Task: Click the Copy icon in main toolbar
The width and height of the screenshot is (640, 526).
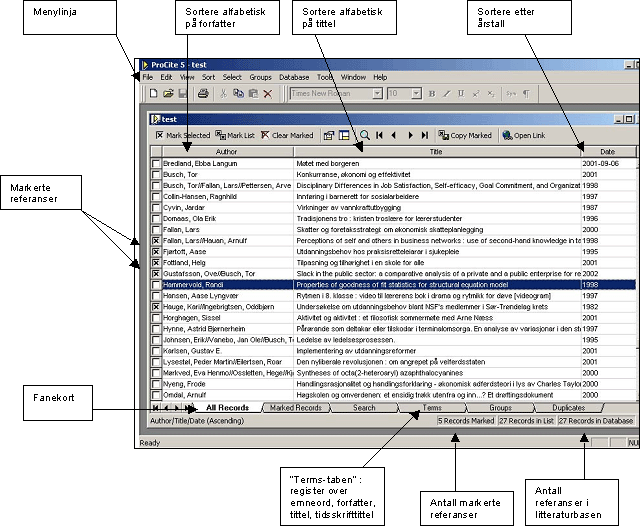Action: (x=238, y=93)
